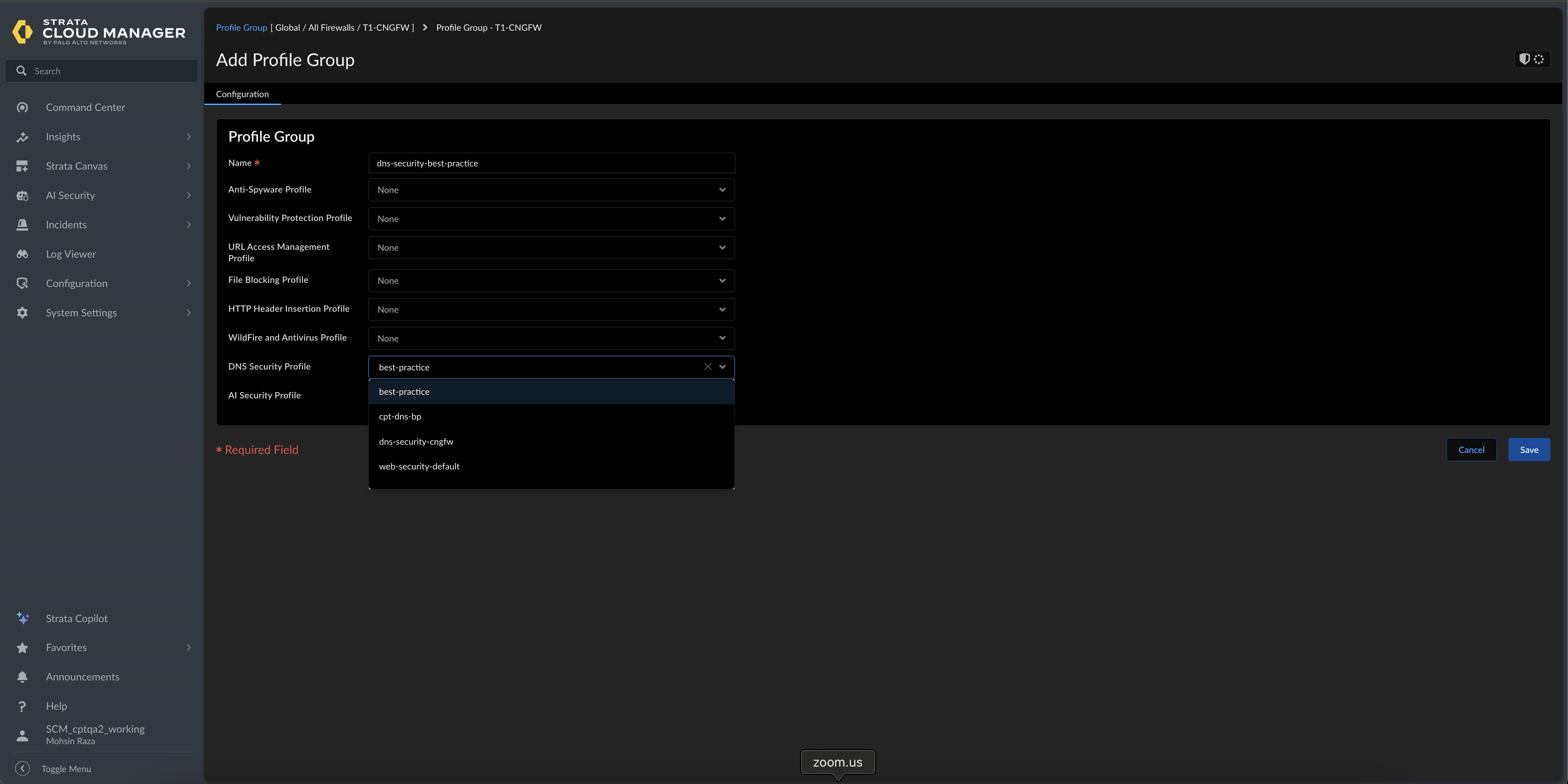Open the WildFire and Antivirus Profile dropdown
This screenshot has height=784, width=1568.
click(551, 339)
